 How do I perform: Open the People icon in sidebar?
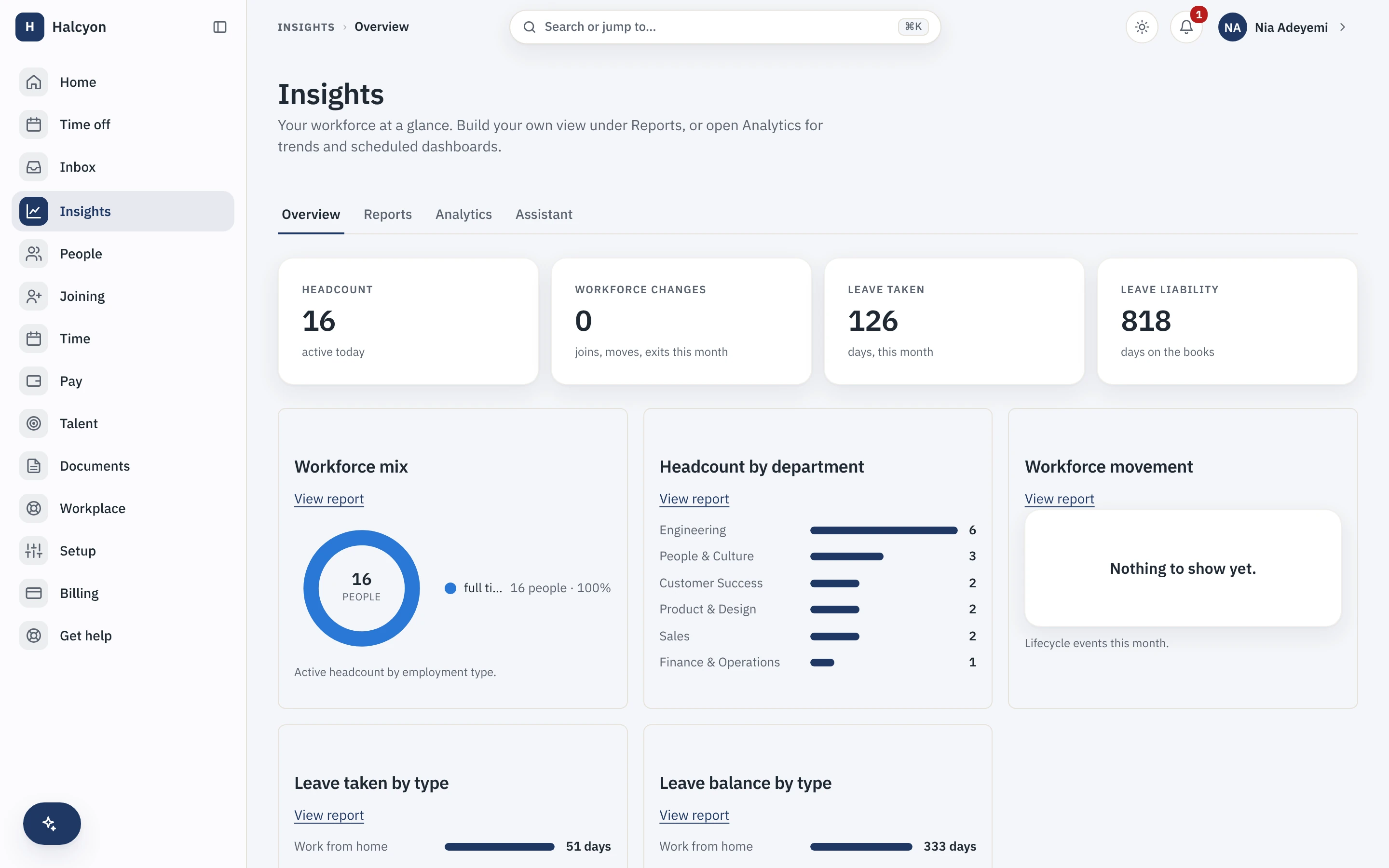(x=33, y=254)
